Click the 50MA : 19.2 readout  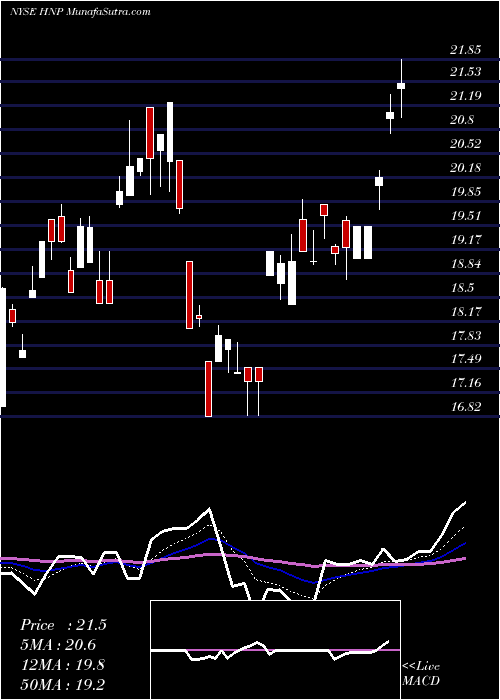click(62, 685)
